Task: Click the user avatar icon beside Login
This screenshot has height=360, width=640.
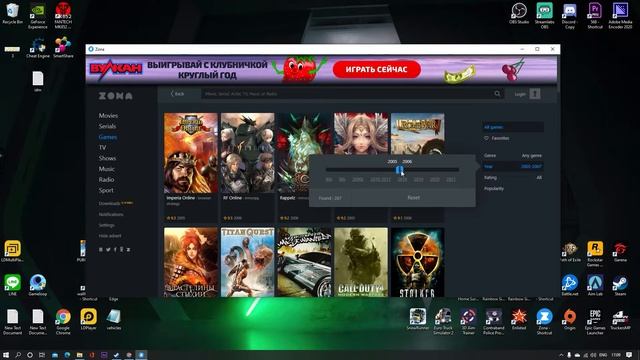Action: tap(535, 94)
